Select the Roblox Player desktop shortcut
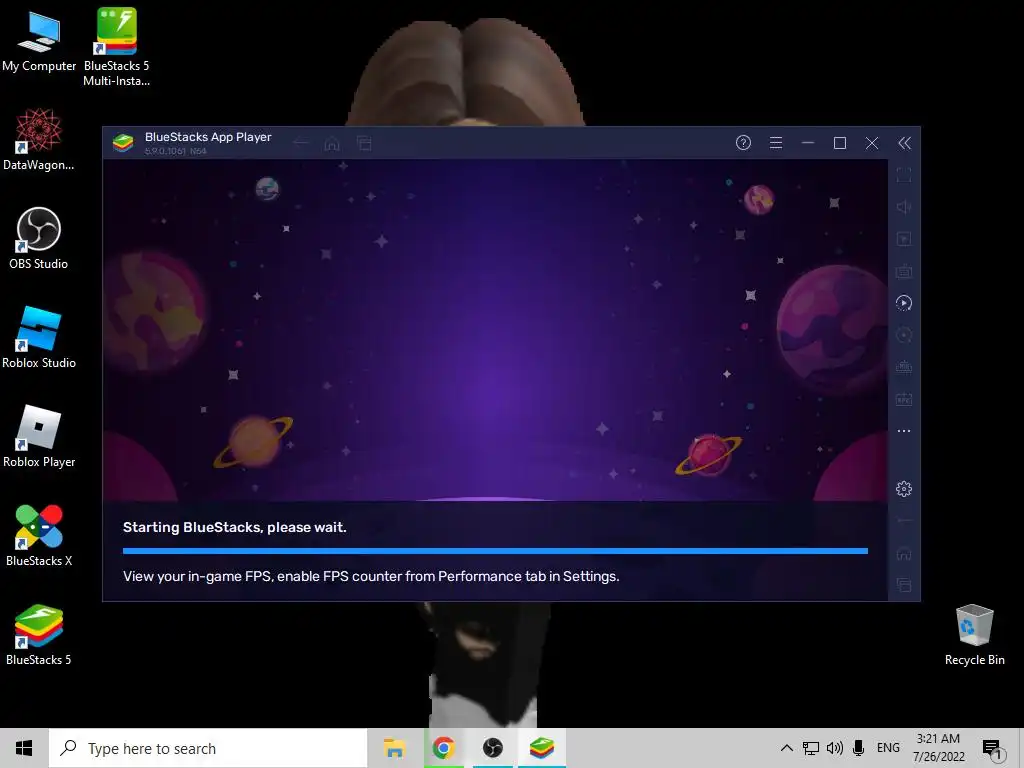The image size is (1024, 768). (x=39, y=436)
